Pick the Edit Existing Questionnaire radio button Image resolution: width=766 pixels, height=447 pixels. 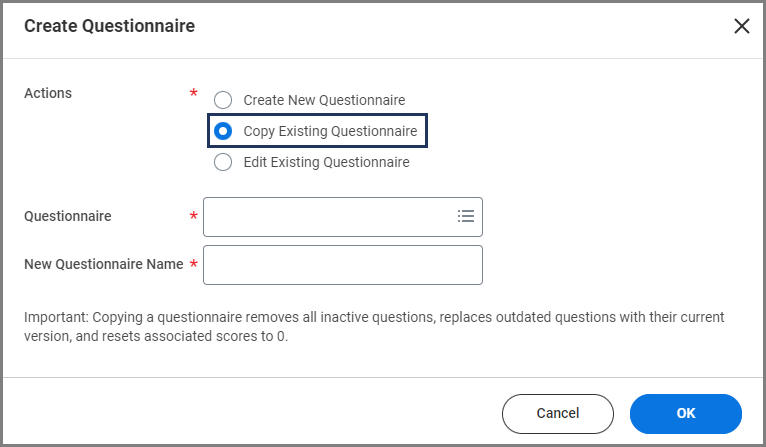223,162
